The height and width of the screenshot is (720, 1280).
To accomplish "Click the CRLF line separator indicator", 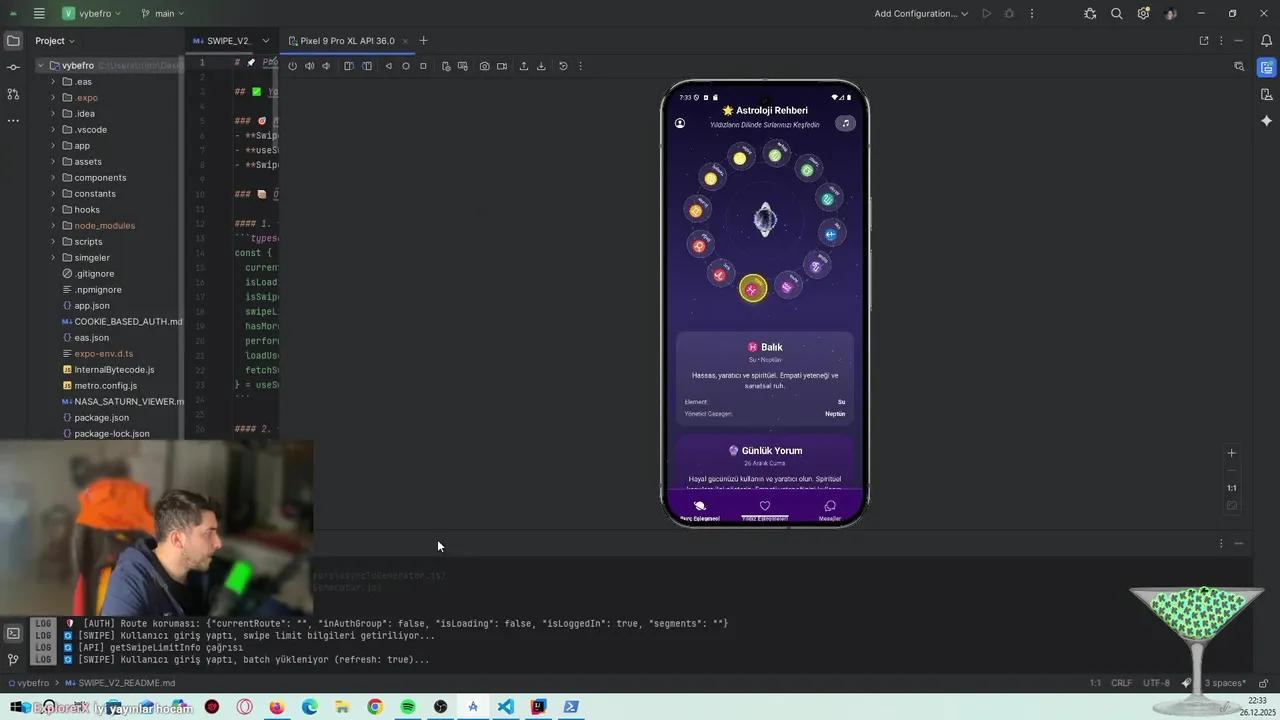I will (x=1121, y=683).
